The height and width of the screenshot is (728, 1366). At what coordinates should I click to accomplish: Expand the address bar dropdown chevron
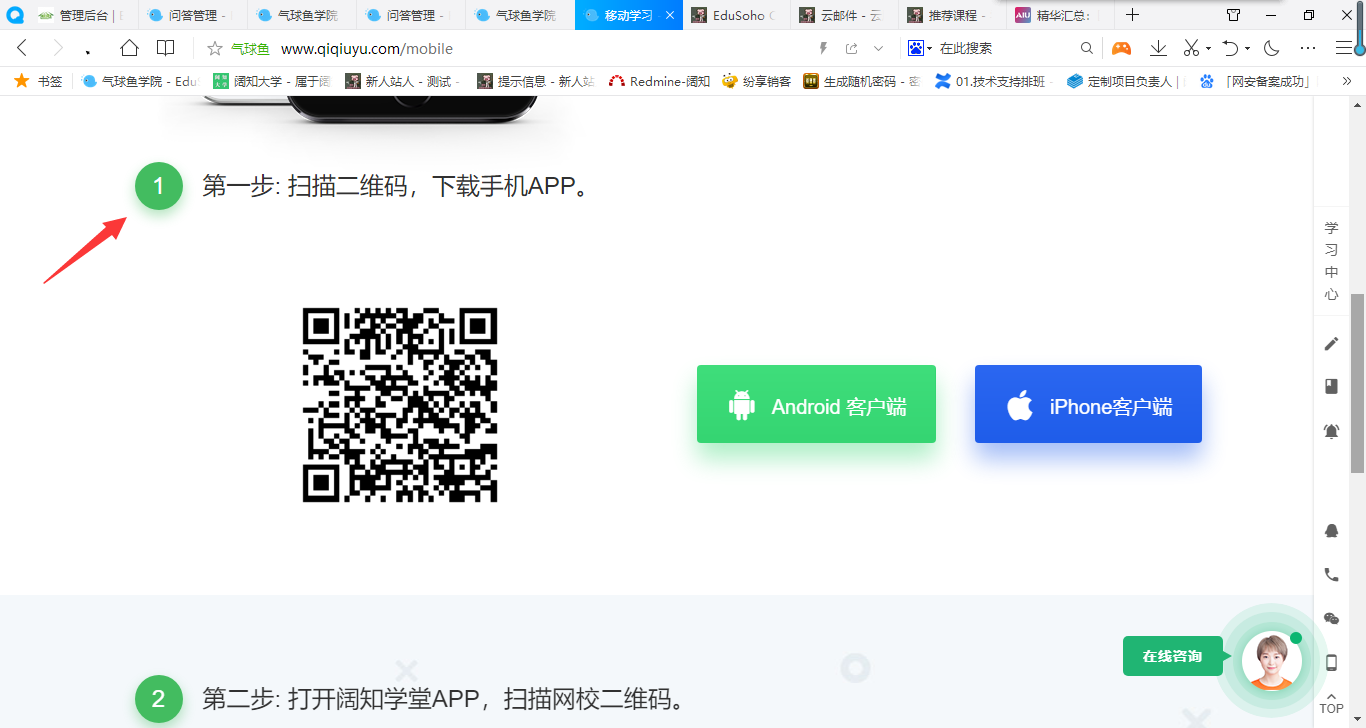879,48
